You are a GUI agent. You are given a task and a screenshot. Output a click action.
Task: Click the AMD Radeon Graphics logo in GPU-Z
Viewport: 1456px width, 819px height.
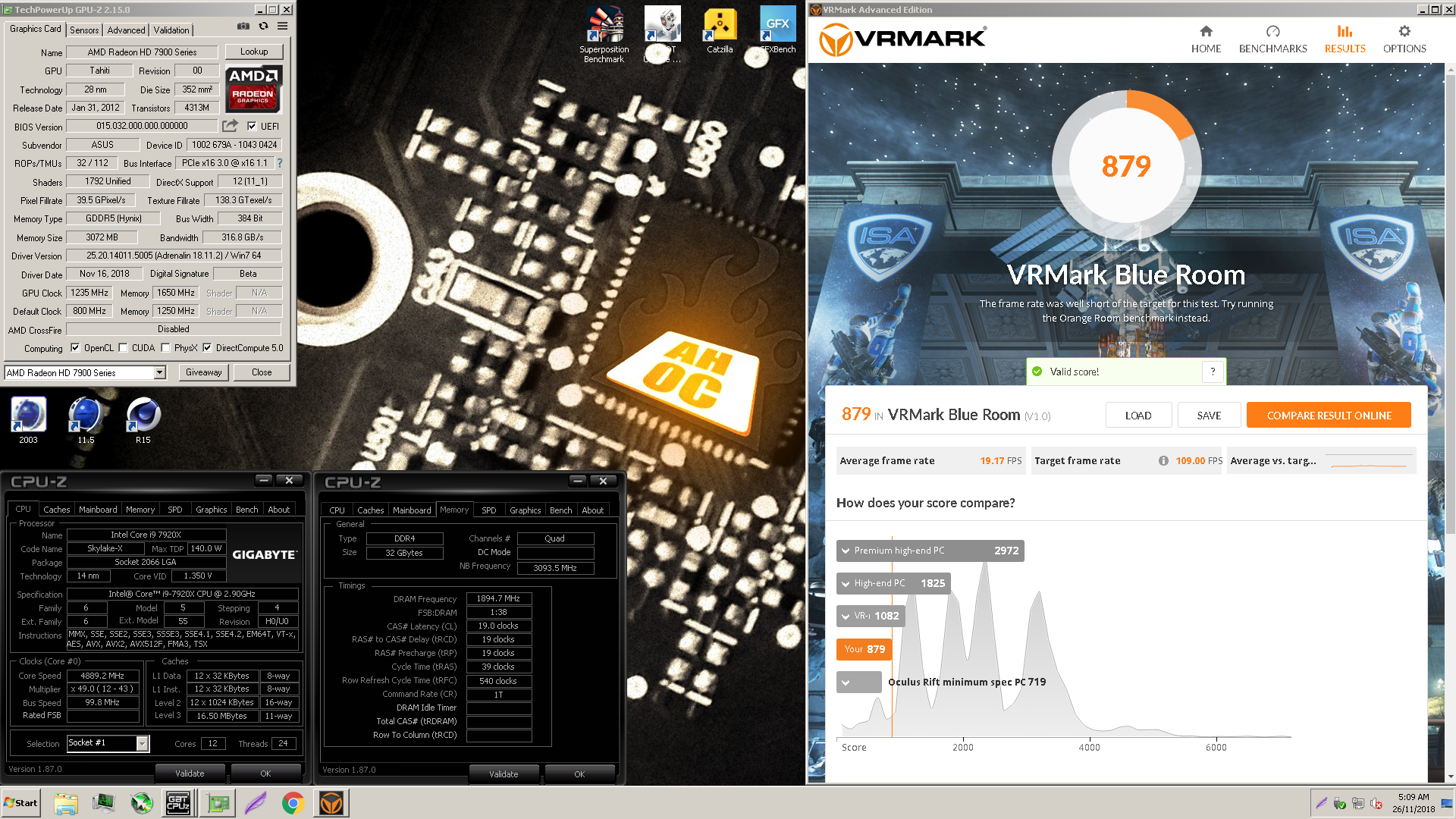tap(254, 89)
